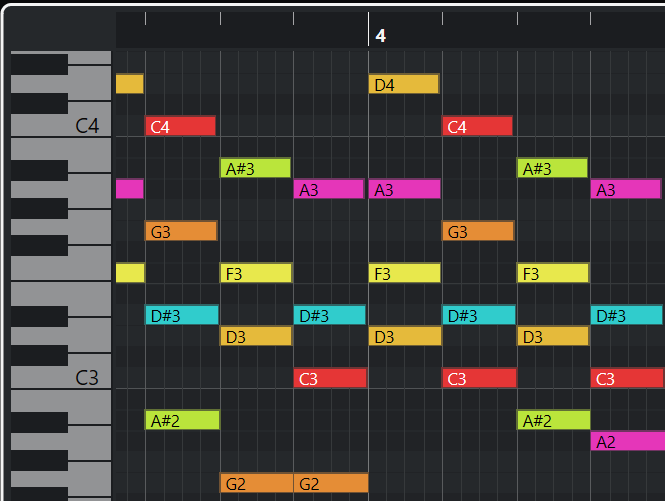Click the rightmost A#3 green note
Screen dimensions: 665x501
pyautogui.click(x=552, y=169)
